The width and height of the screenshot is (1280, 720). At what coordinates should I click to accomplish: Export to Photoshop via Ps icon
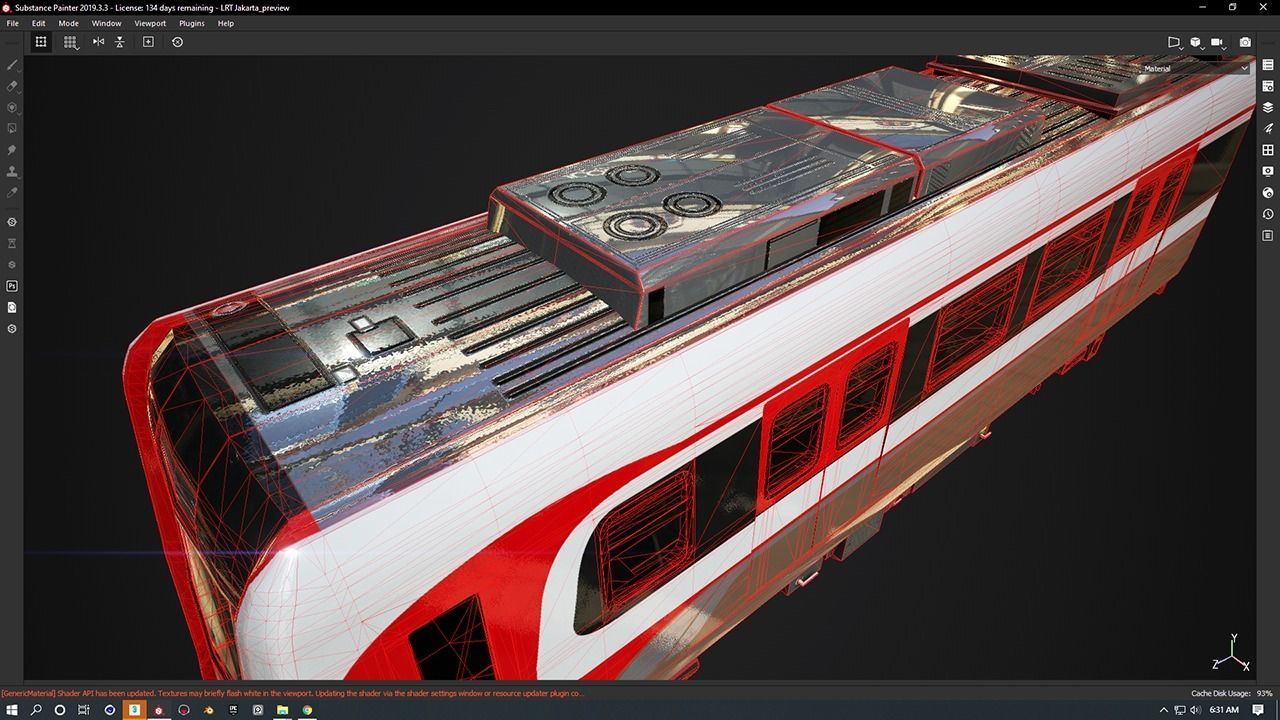pyautogui.click(x=12, y=286)
